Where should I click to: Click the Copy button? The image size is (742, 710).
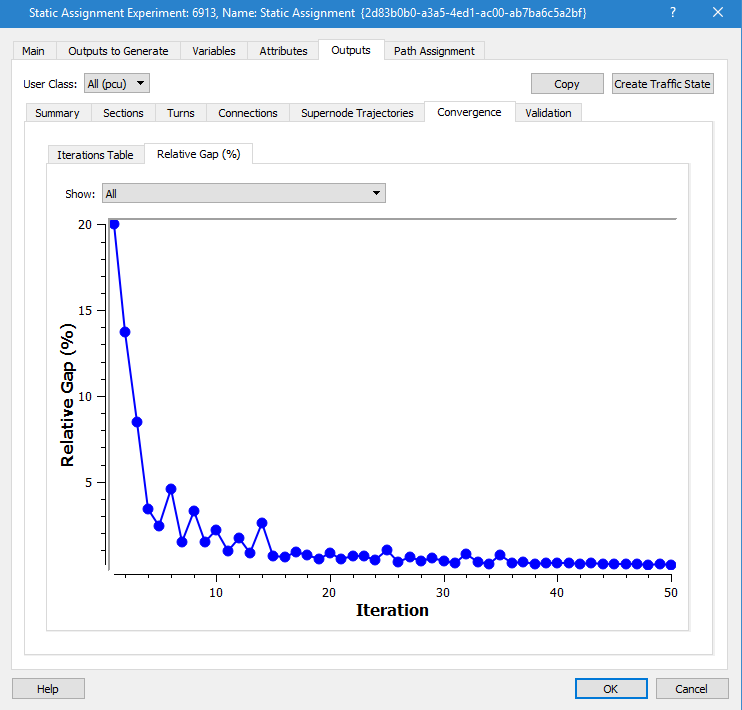[566, 84]
